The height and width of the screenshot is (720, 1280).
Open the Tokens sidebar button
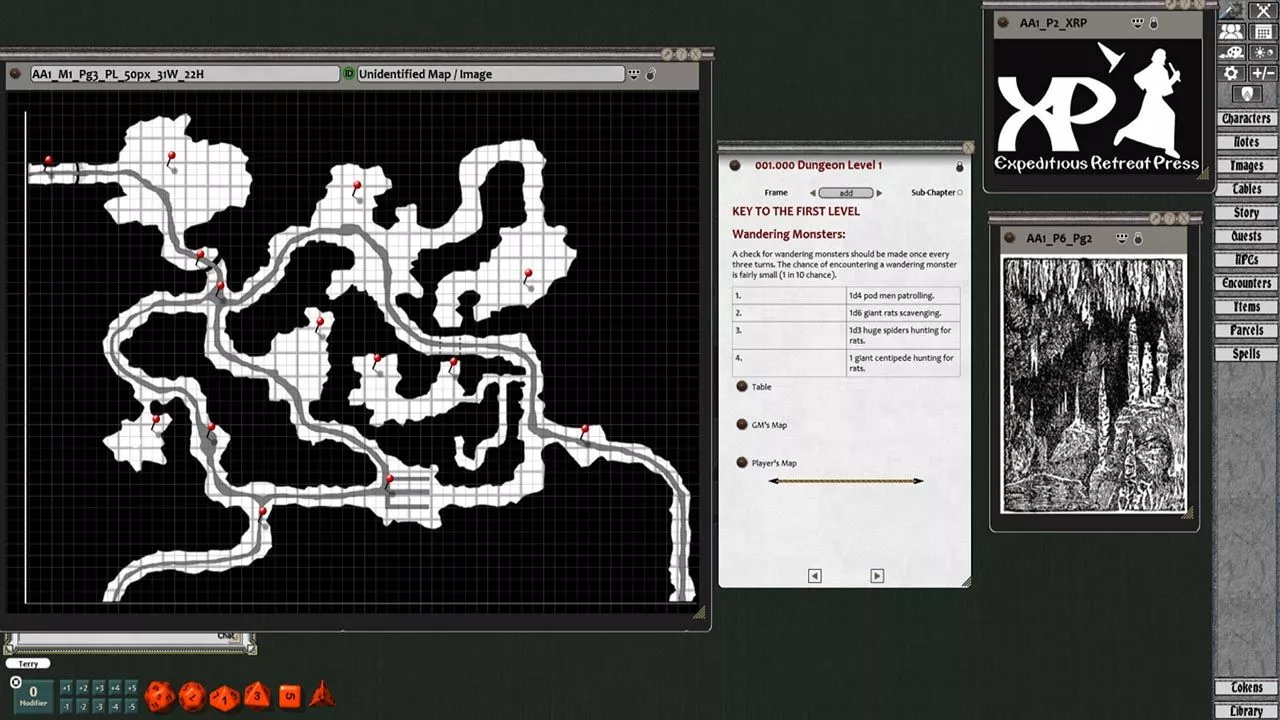pos(1246,688)
